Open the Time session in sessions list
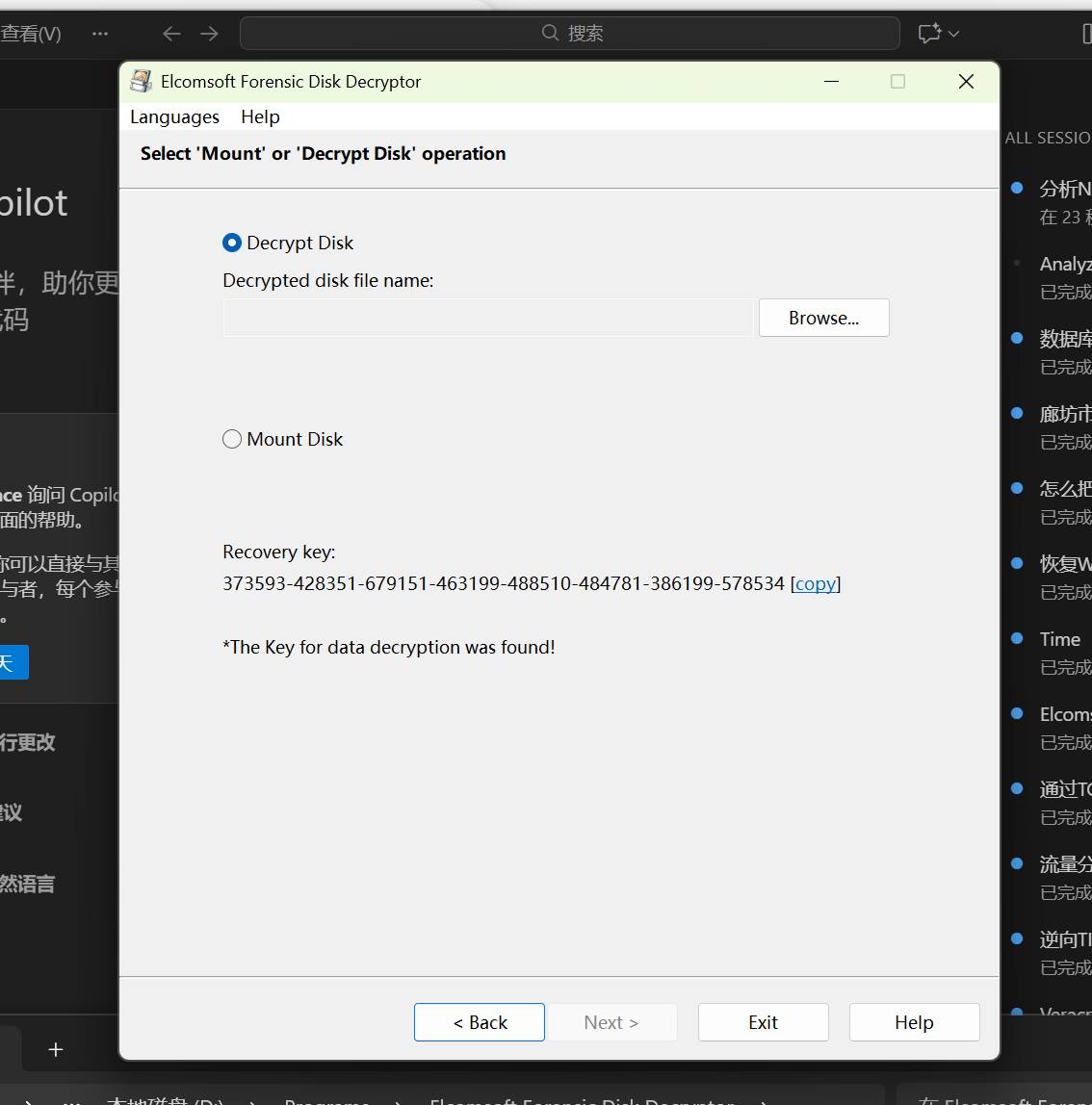The image size is (1092, 1105). [x=1050, y=653]
